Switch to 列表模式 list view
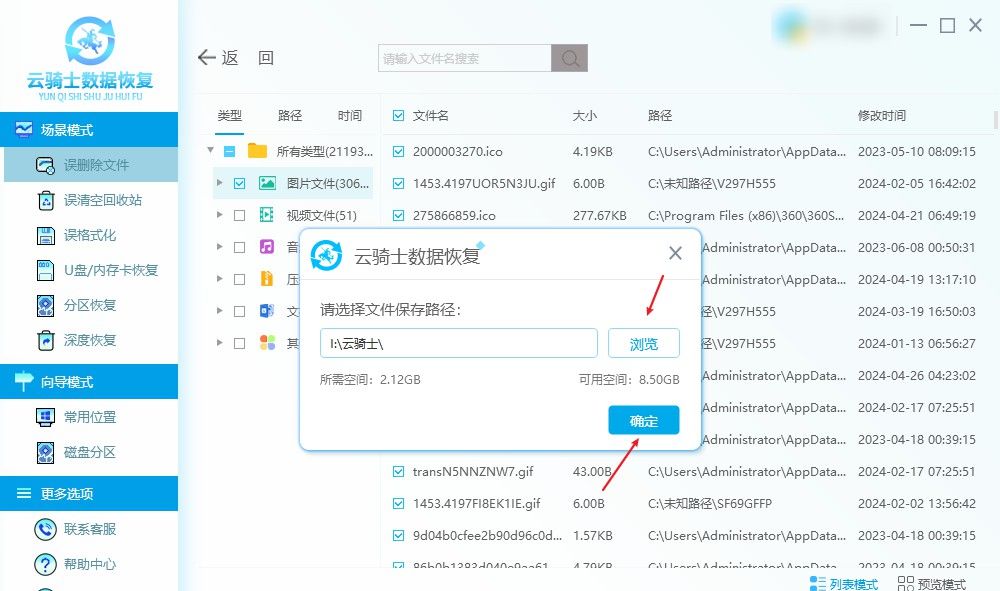This screenshot has height=591, width=1000. point(843,583)
